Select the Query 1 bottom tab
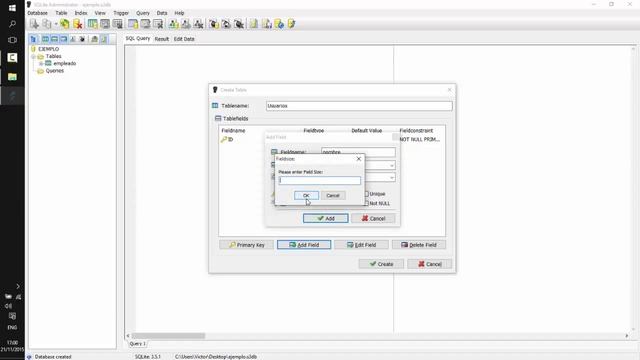 pyautogui.click(x=138, y=344)
